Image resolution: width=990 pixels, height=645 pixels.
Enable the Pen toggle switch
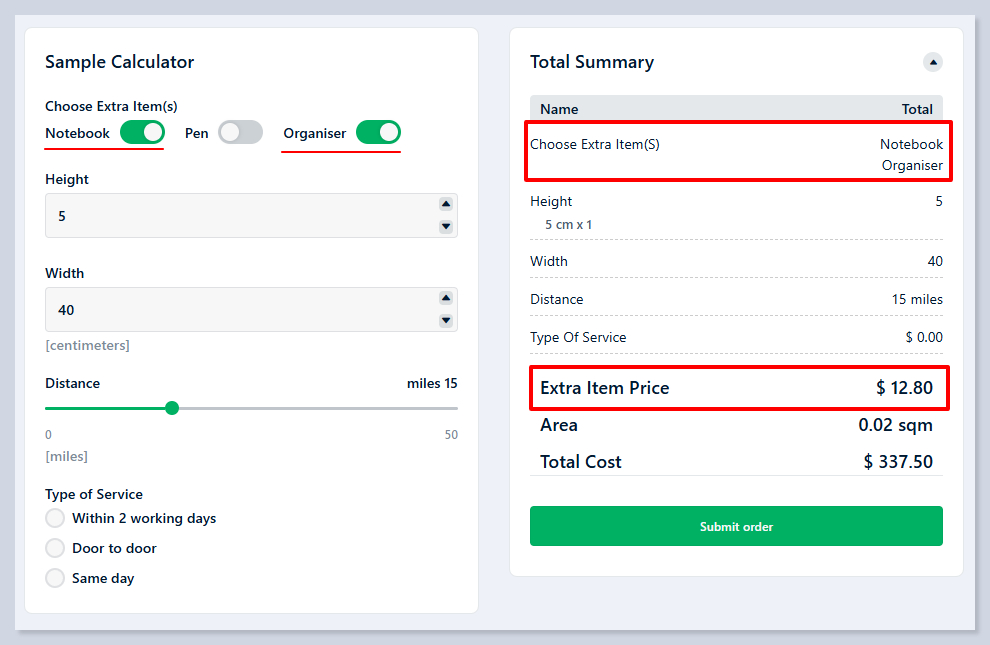click(x=240, y=132)
